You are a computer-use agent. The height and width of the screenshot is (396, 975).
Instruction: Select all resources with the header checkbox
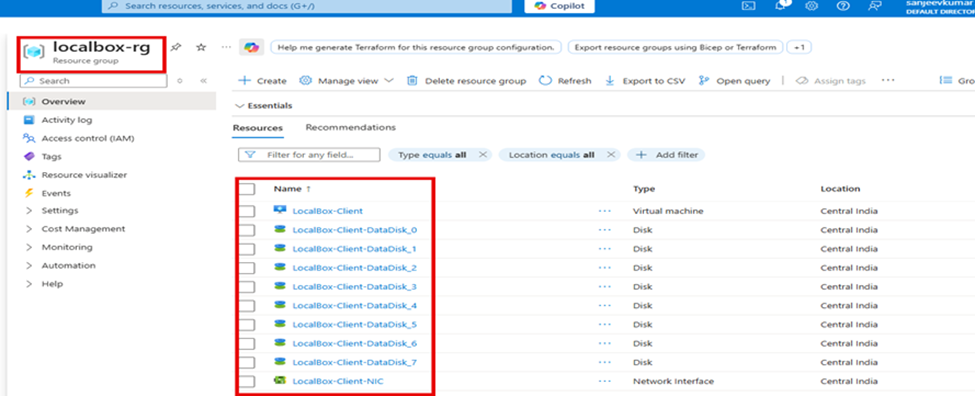point(247,189)
